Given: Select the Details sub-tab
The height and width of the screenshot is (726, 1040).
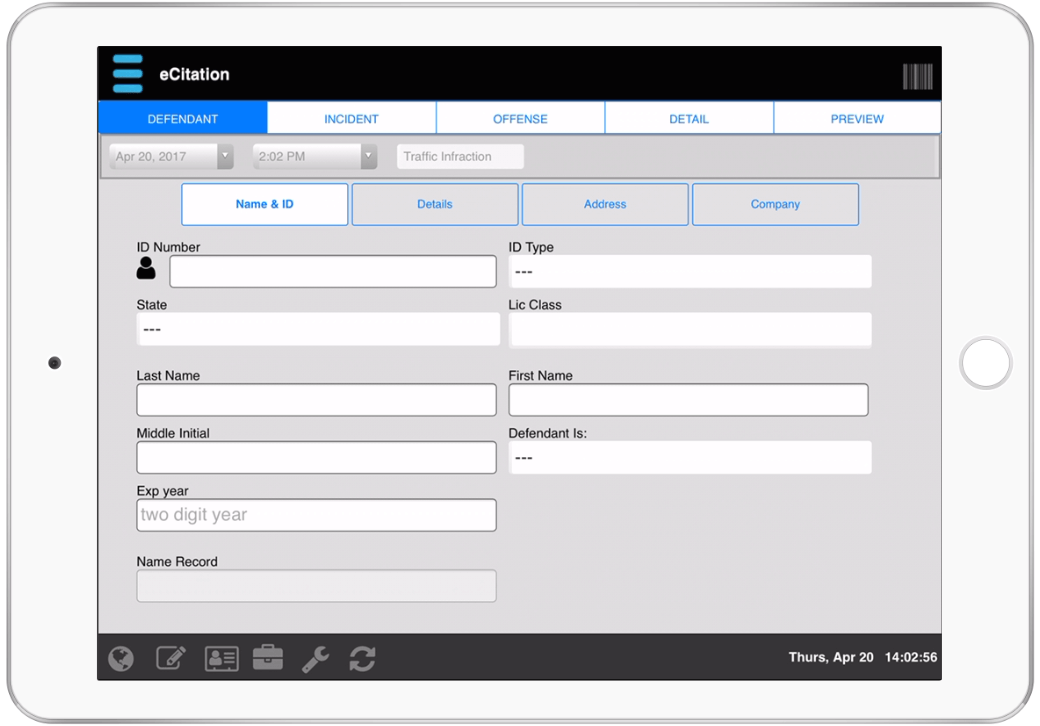Looking at the screenshot, I should tap(434, 204).
